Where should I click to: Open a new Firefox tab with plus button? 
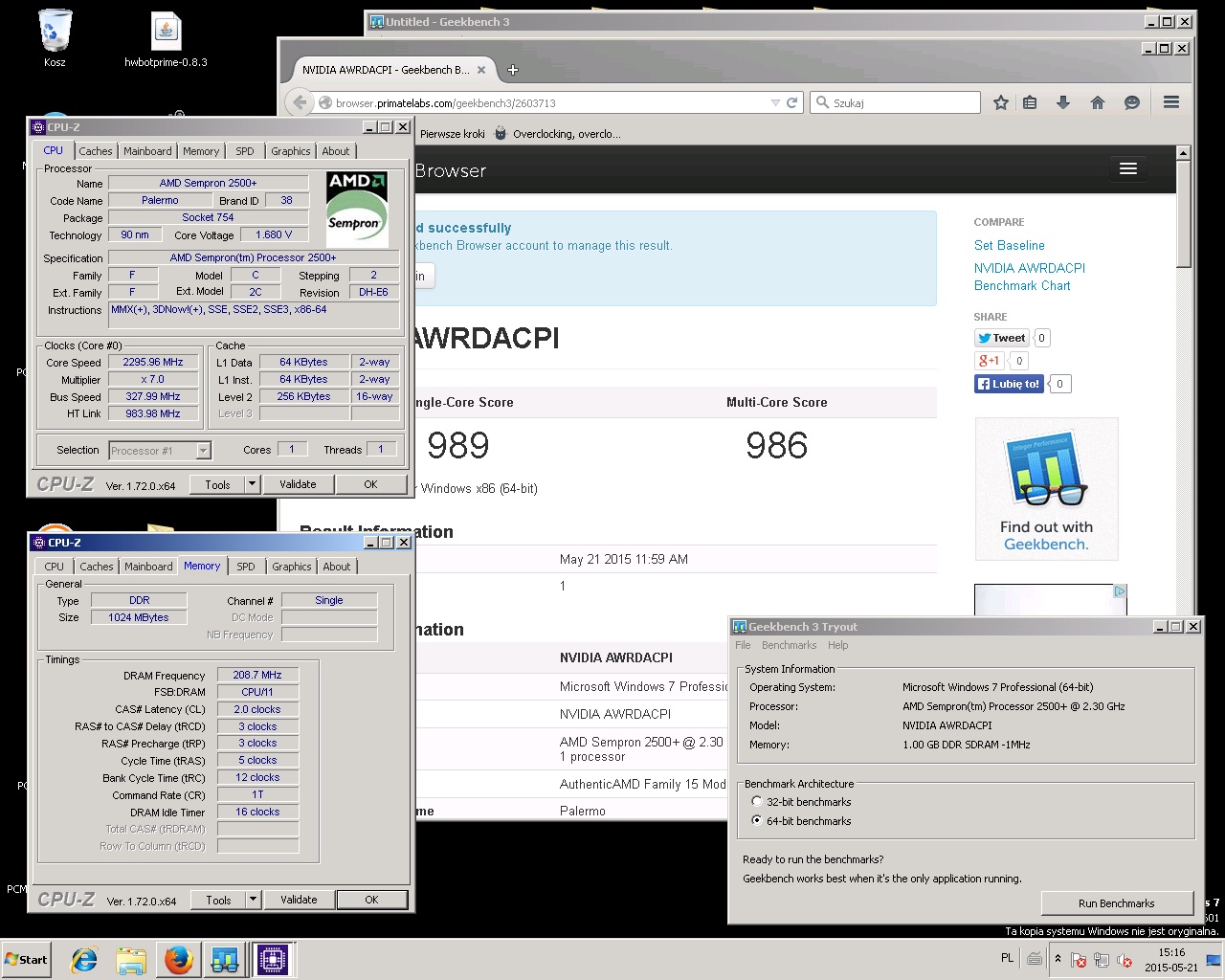pyautogui.click(x=513, y=70)
